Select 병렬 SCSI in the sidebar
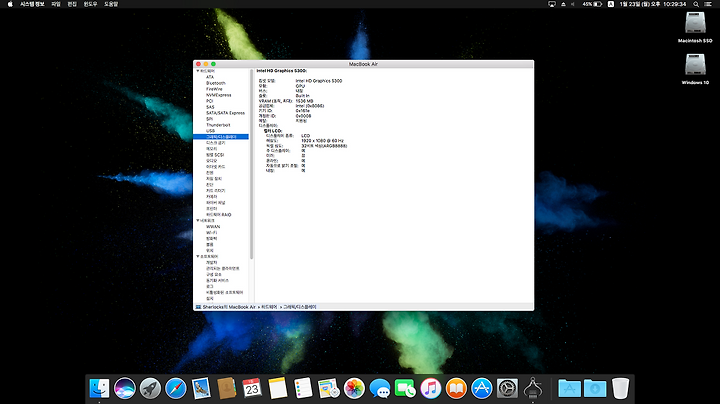 tap(215, 155)
